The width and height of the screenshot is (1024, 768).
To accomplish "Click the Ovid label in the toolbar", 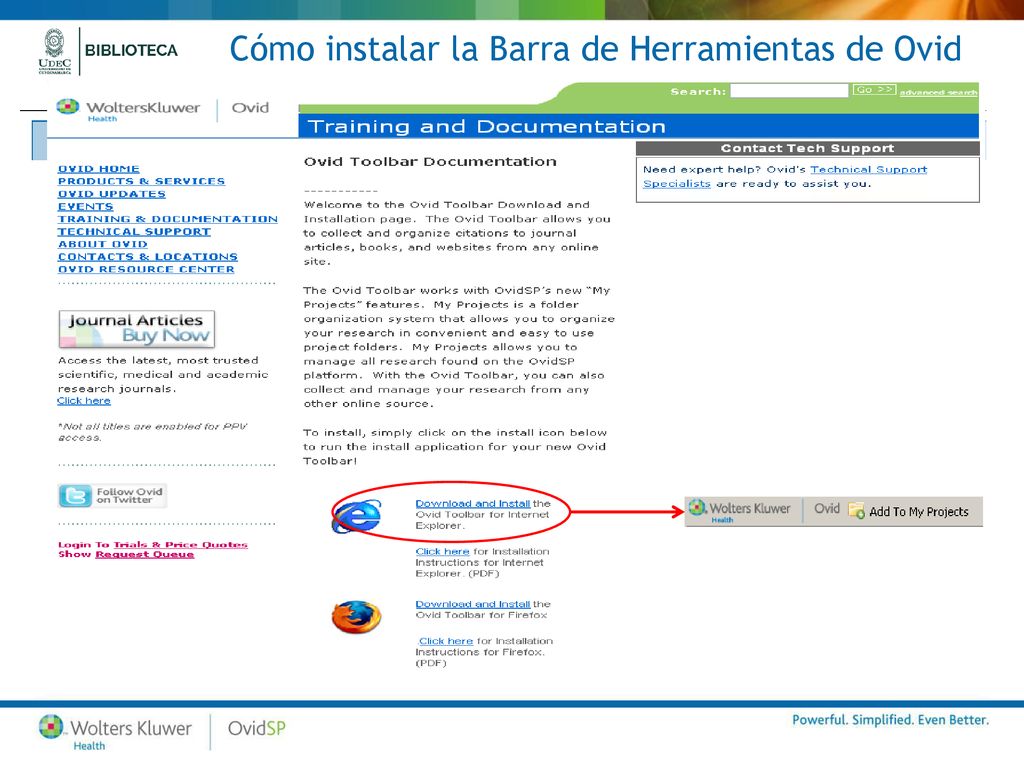I will pos(827,509).
